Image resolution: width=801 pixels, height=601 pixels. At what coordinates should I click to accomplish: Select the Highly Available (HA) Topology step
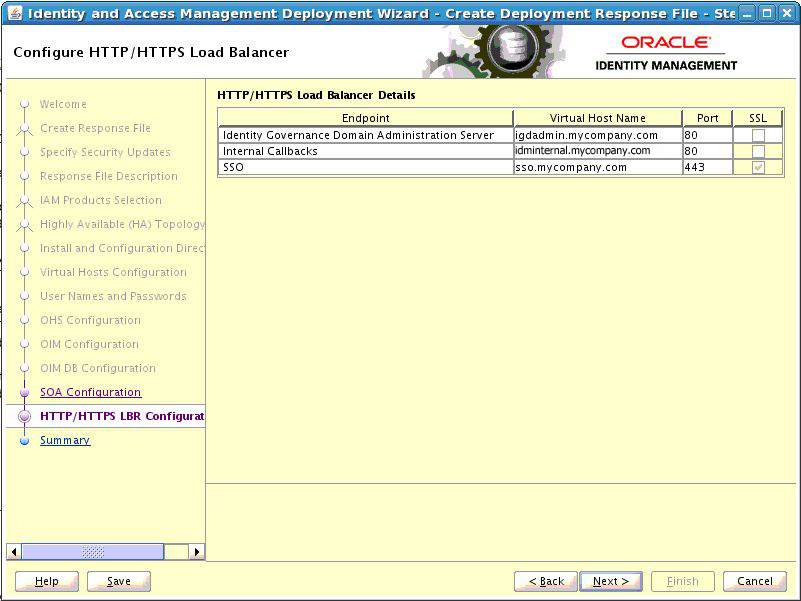coord(122,224)
